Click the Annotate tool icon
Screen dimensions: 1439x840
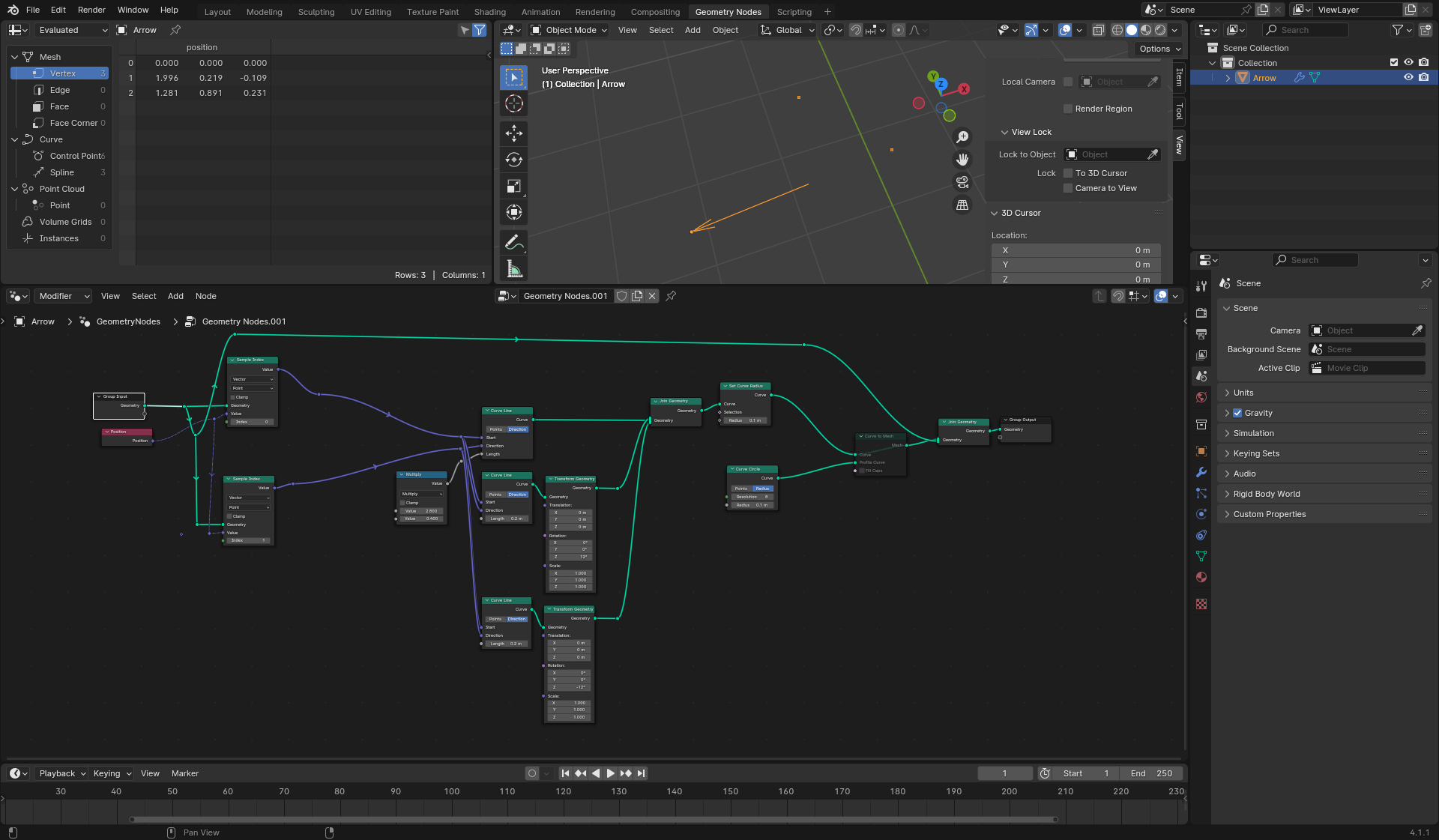tap(514, 243)
